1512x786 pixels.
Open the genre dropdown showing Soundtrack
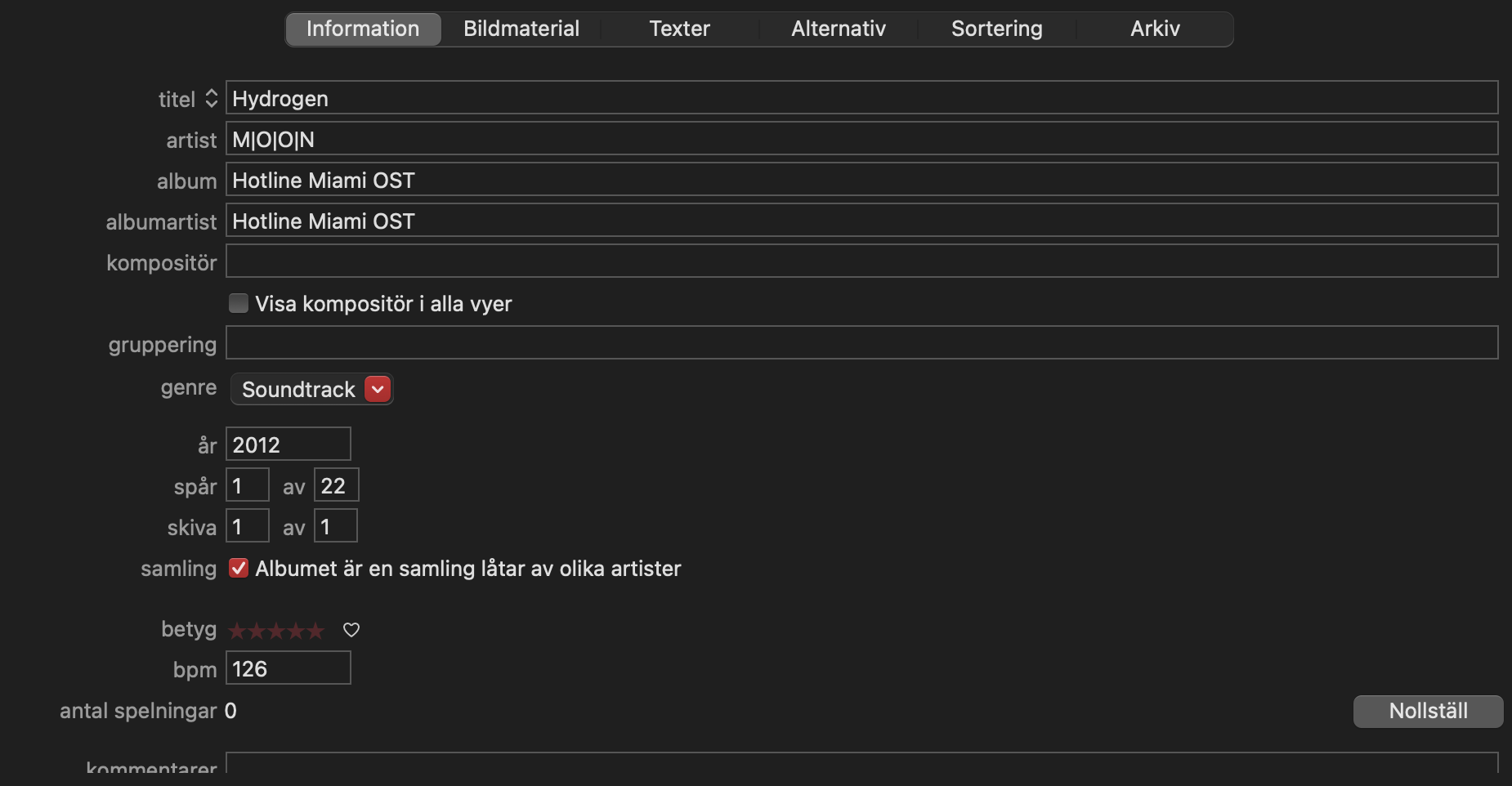[312, 389]
